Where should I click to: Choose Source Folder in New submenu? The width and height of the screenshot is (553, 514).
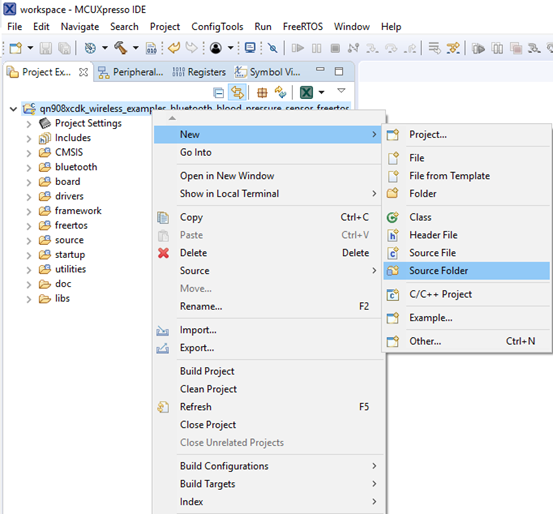(x=467, y=271)
